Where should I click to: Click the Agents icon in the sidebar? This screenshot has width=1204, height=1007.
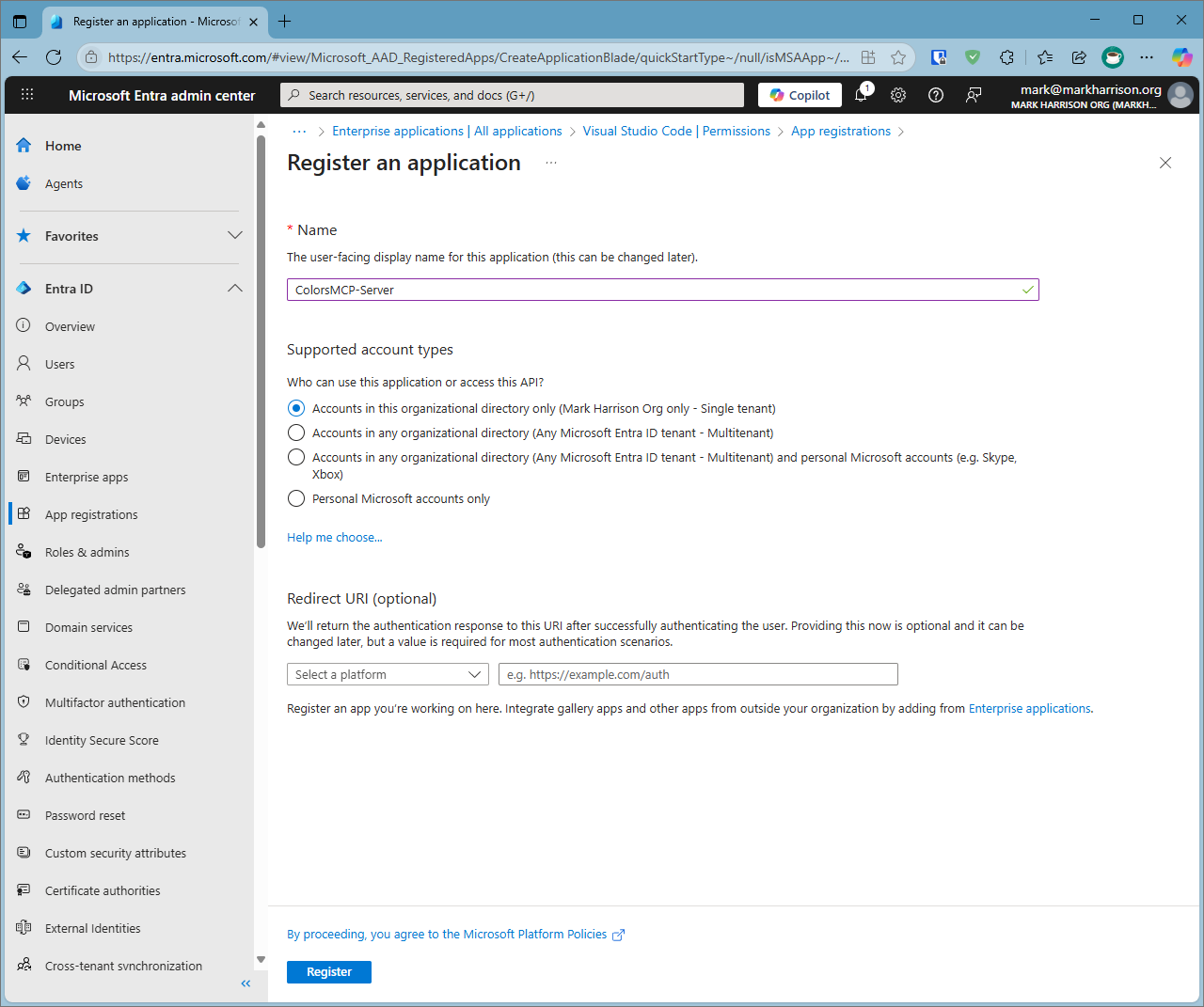click(x=23, y=183)
